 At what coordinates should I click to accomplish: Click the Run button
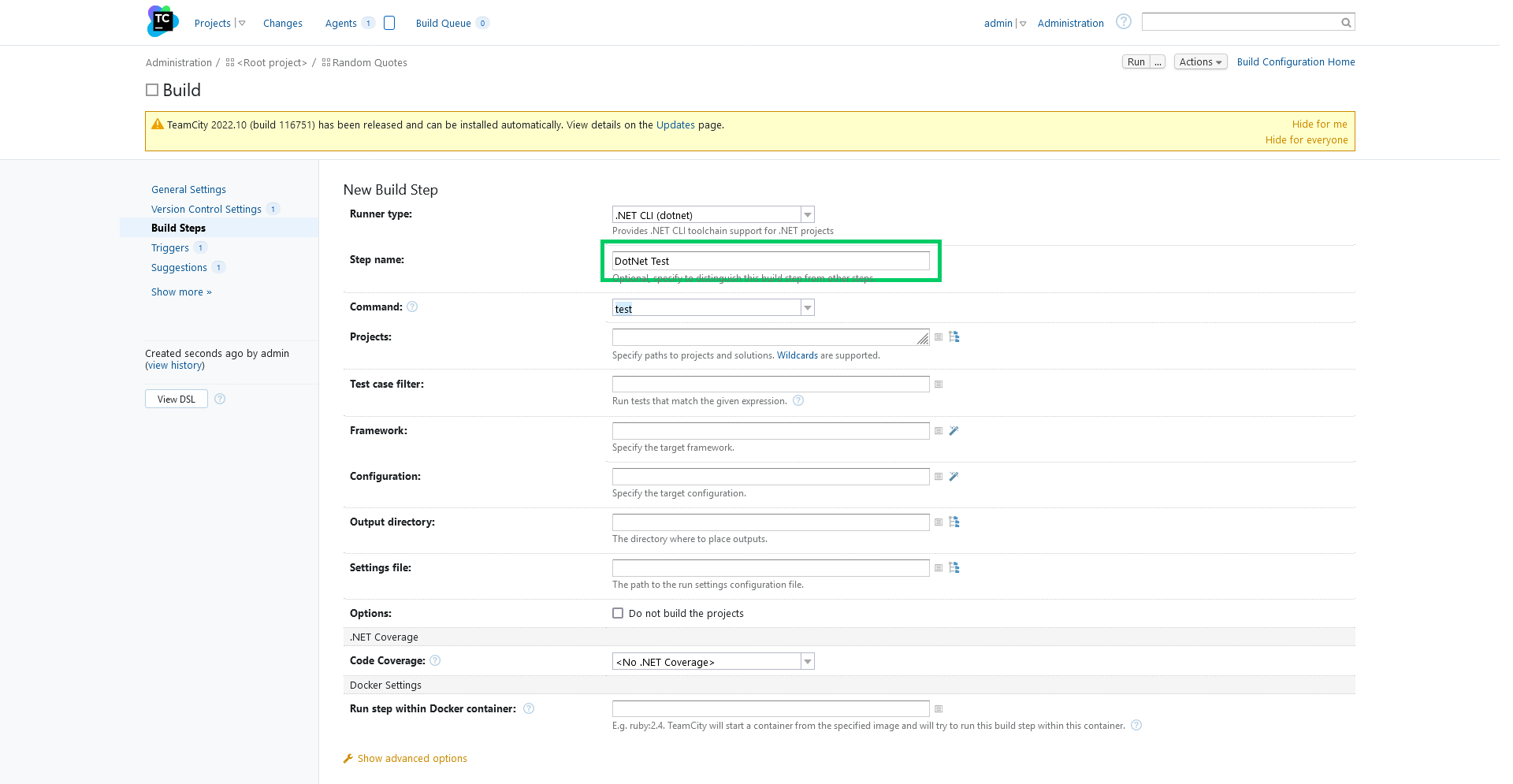tap(1136, 62)
